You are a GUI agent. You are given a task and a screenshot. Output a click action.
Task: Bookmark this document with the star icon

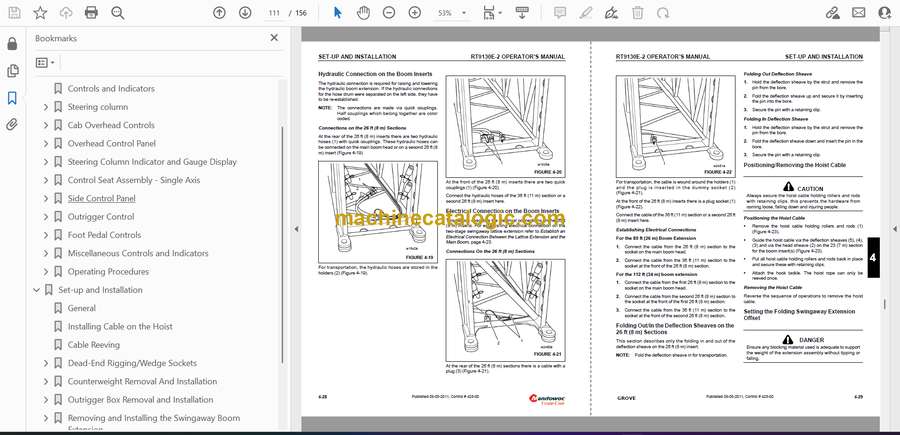click(x=40, y=13)
